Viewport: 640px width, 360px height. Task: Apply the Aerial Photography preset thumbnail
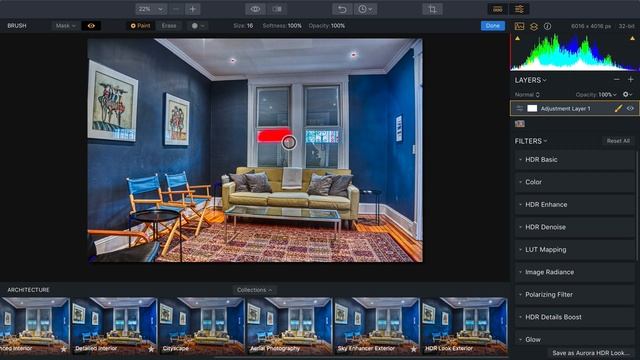(289, 326)
